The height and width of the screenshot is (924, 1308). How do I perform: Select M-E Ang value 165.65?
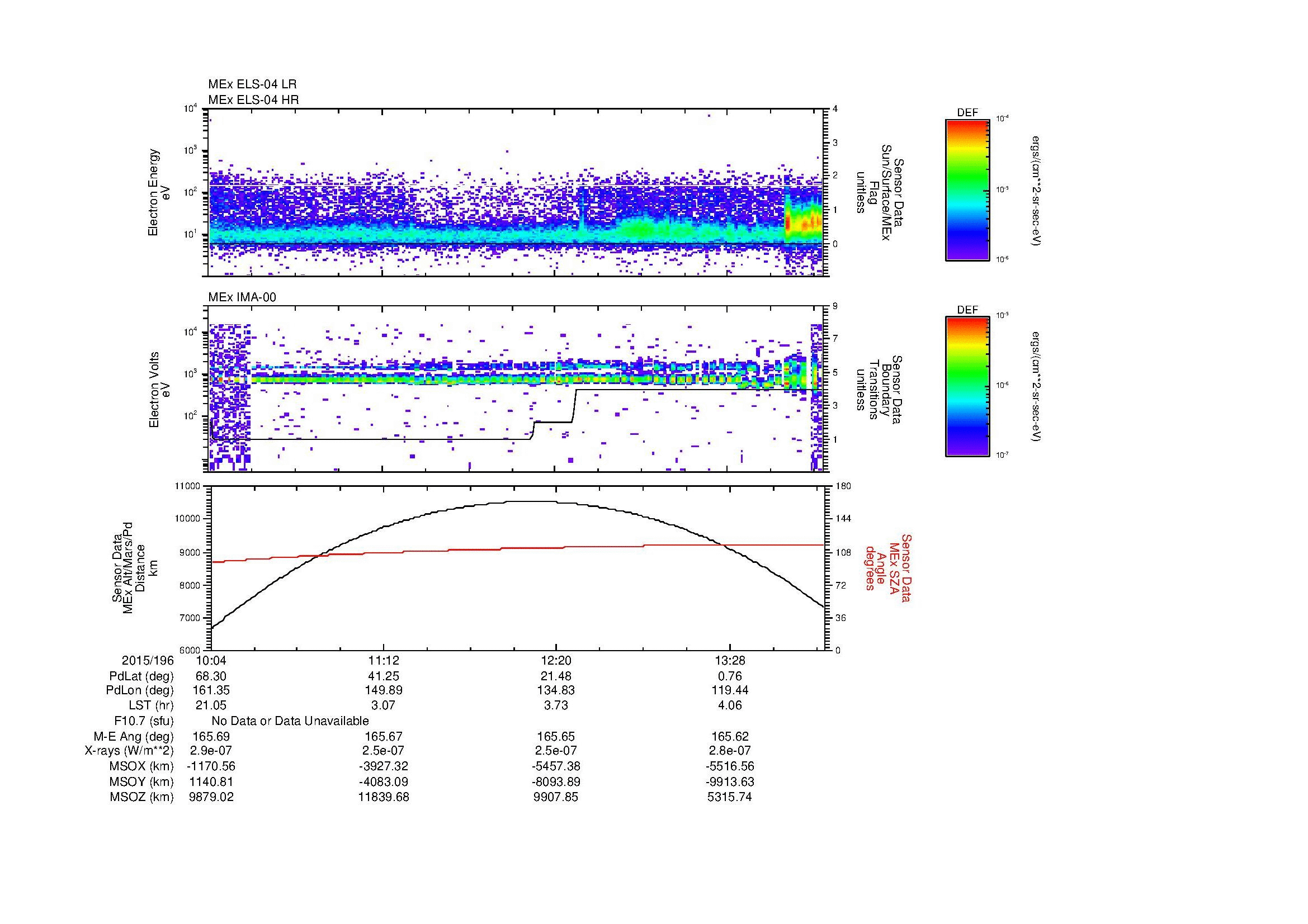tap(556, 737)
